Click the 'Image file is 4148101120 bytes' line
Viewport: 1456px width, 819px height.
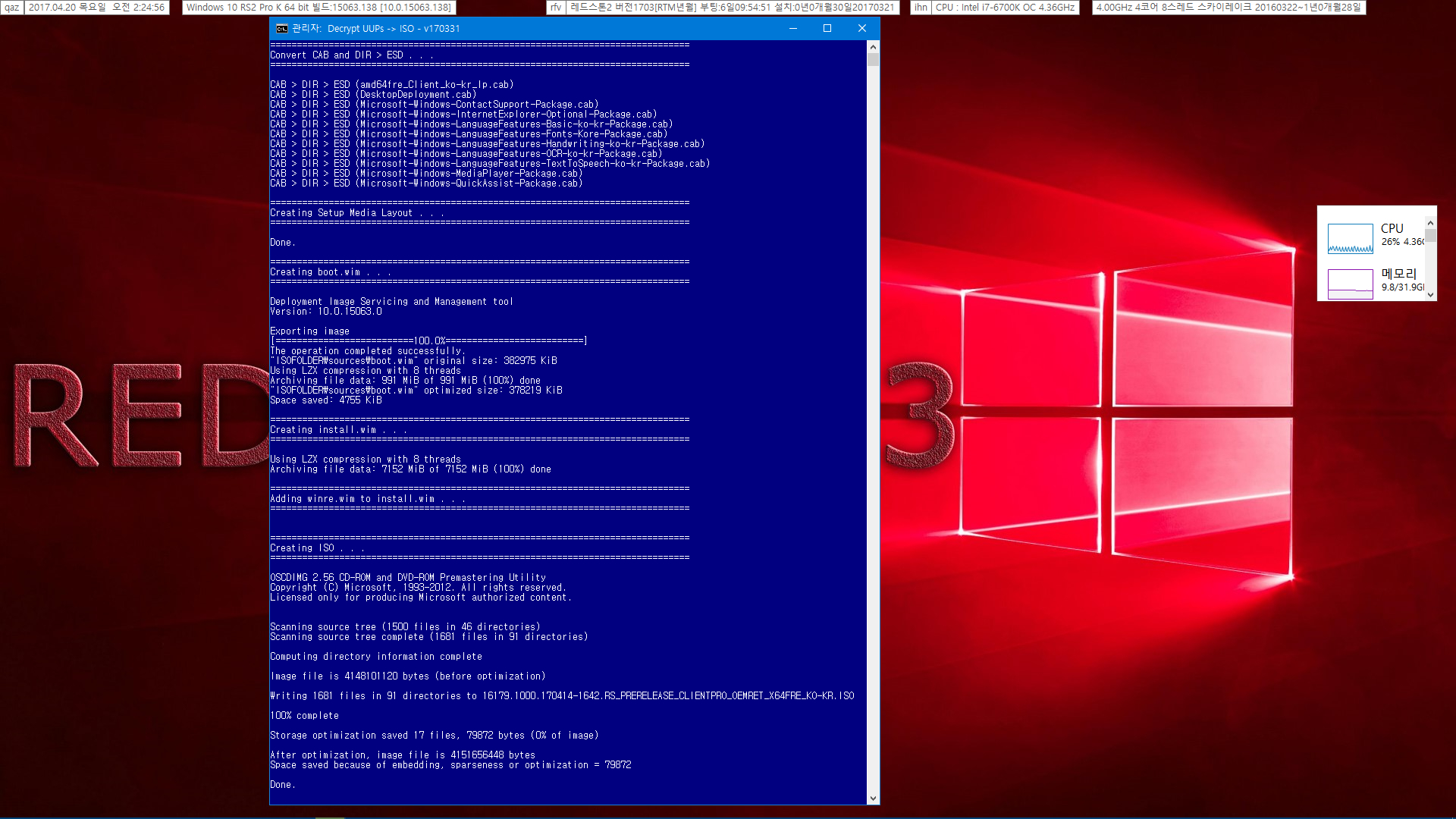click(x=408, y=676)
